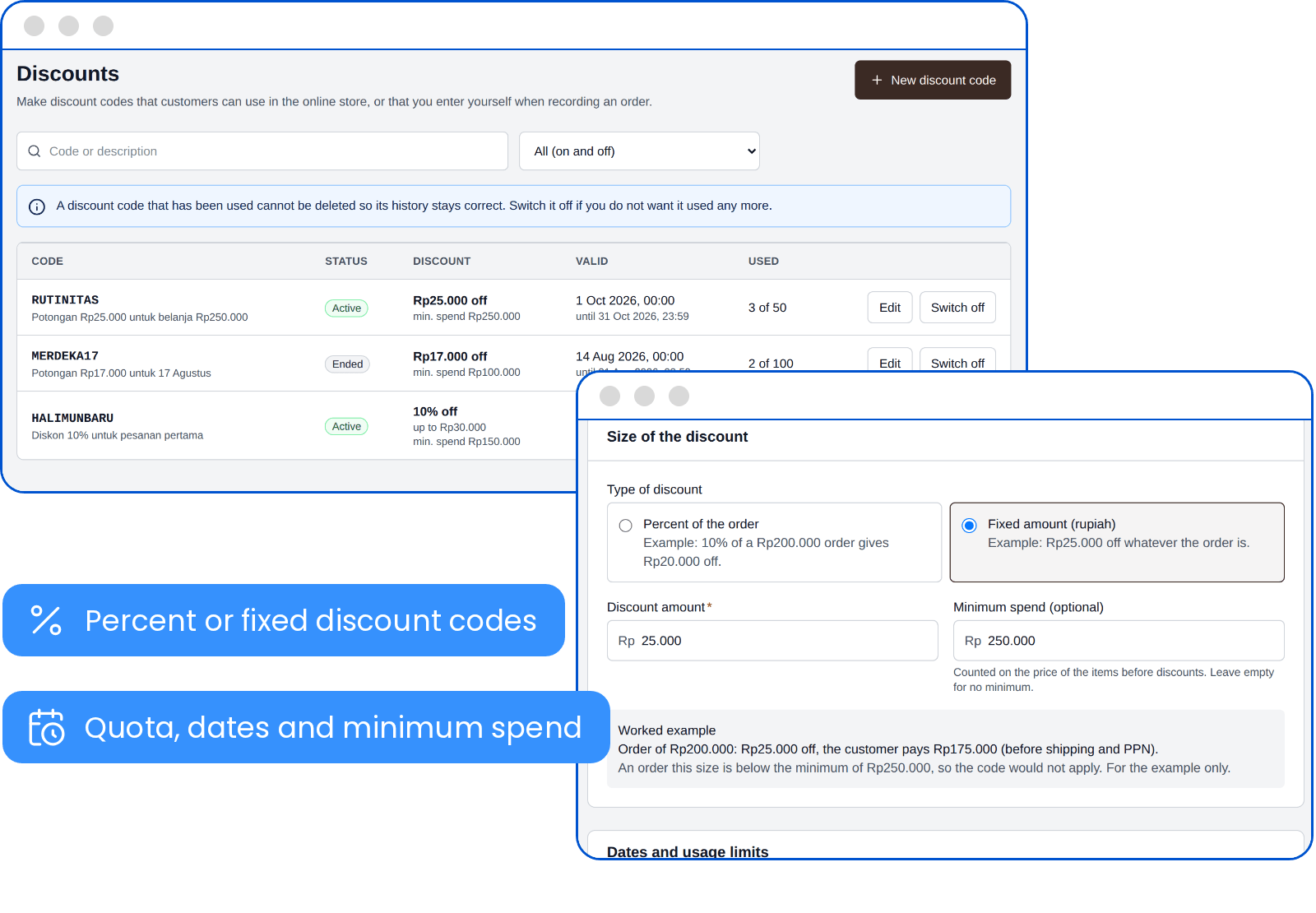
Task: Switch off the MERDEKA17 code
Action: tap(957, 361)
